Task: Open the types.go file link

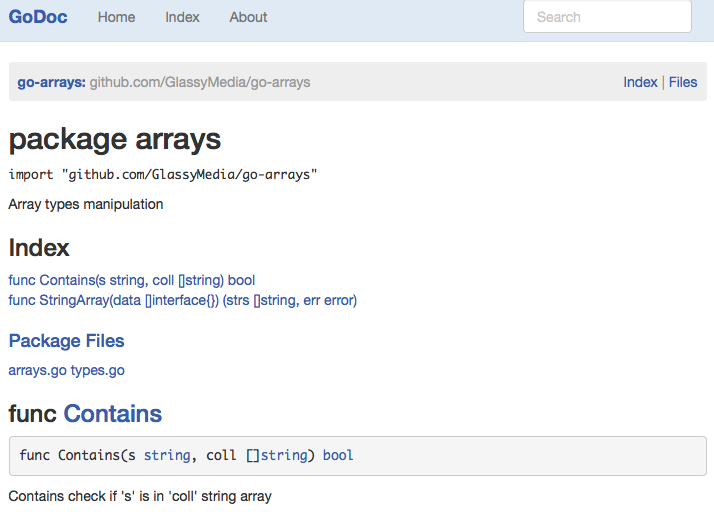Action: (x=97, y=371)
